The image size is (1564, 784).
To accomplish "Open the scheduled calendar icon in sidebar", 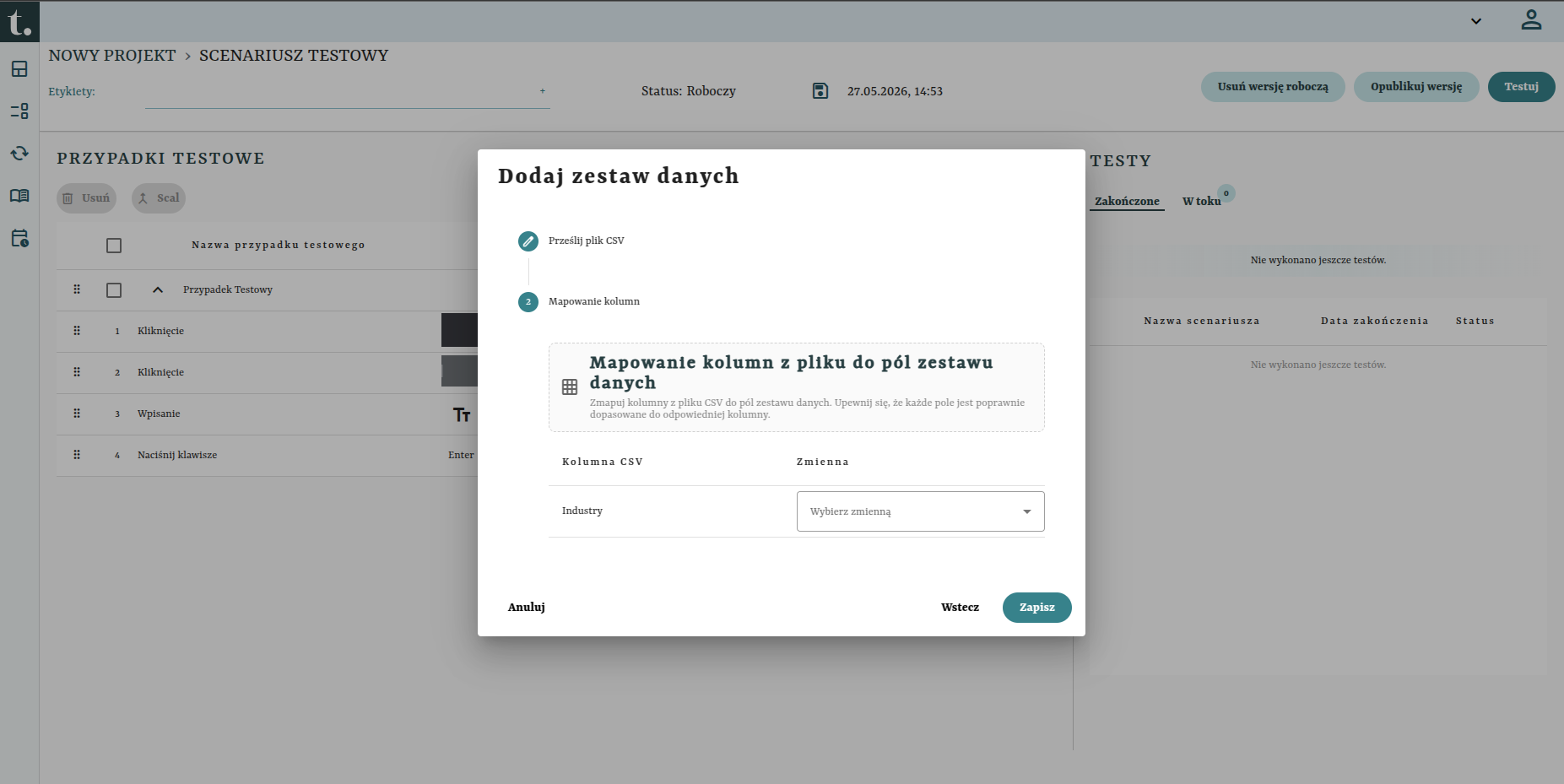I will tap(19, 238).
